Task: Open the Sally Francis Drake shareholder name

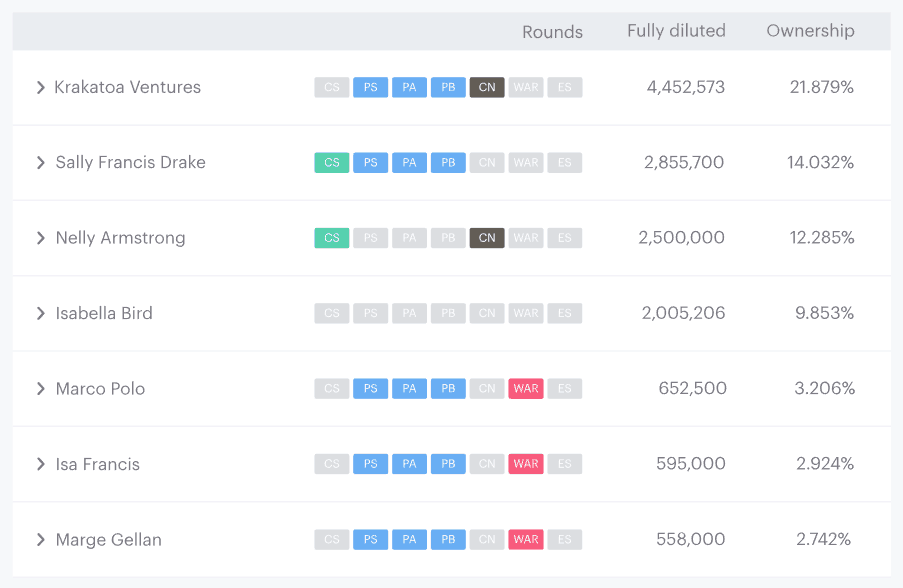Action: point(130,163)
